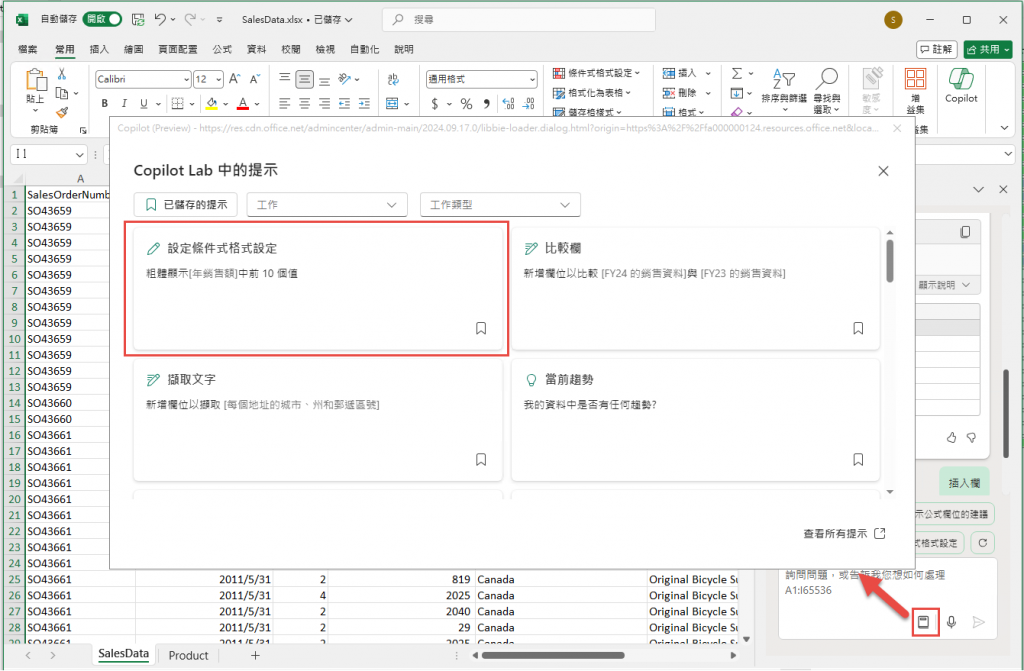Switch to the Product sheet tab

[188, 655]
